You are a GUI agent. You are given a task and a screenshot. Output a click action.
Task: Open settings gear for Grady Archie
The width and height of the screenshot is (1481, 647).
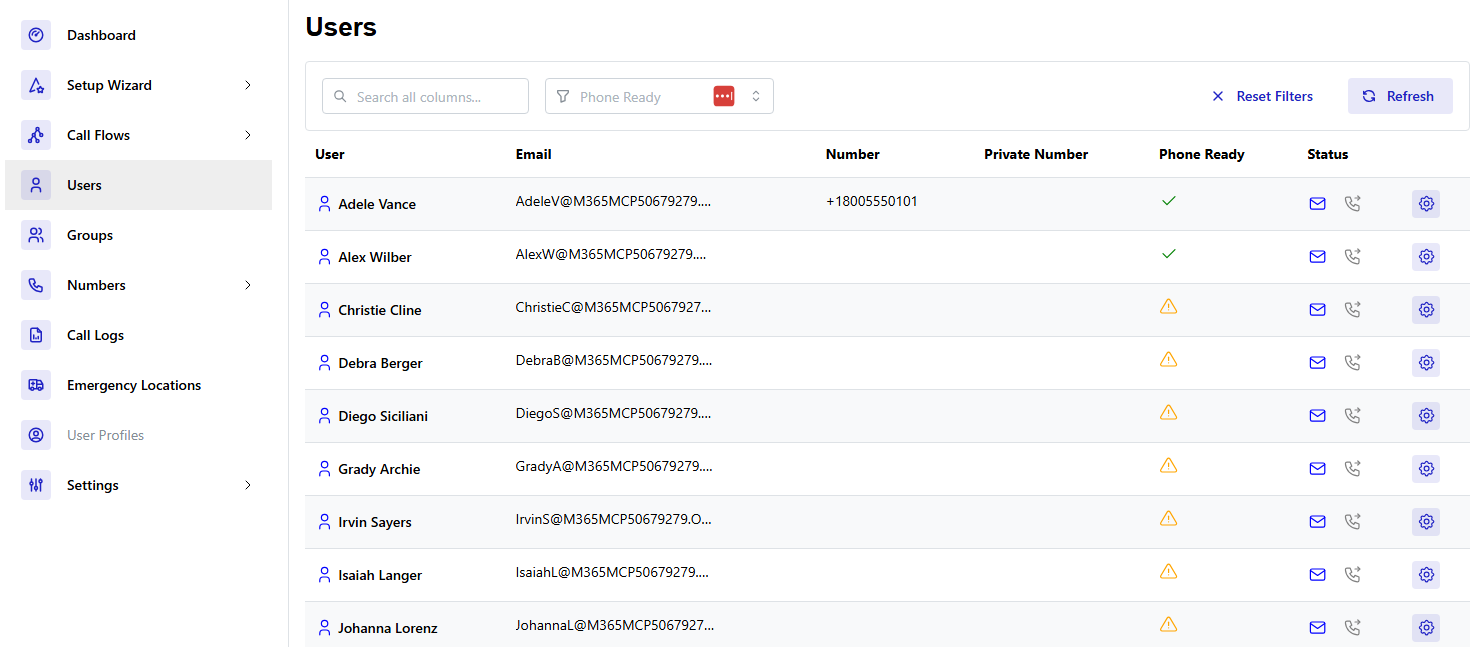[x=1426, y=468]
